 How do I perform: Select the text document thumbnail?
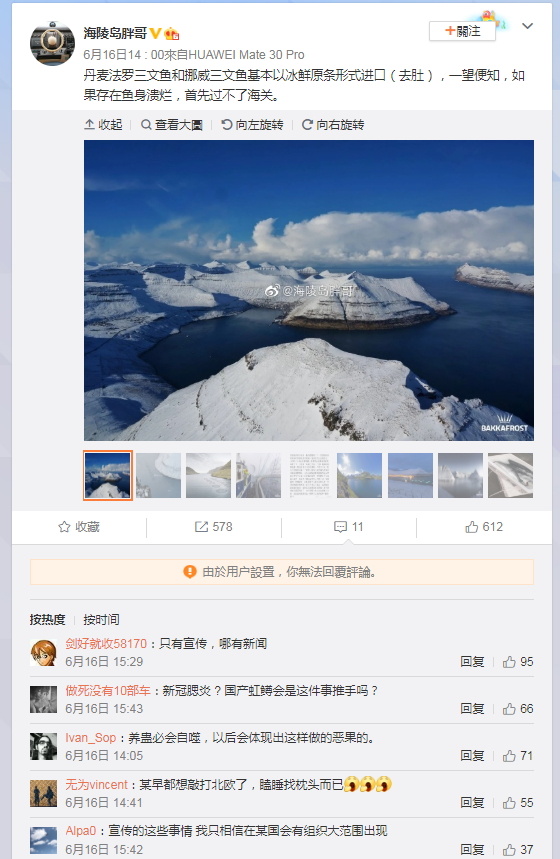pos(310,476)
